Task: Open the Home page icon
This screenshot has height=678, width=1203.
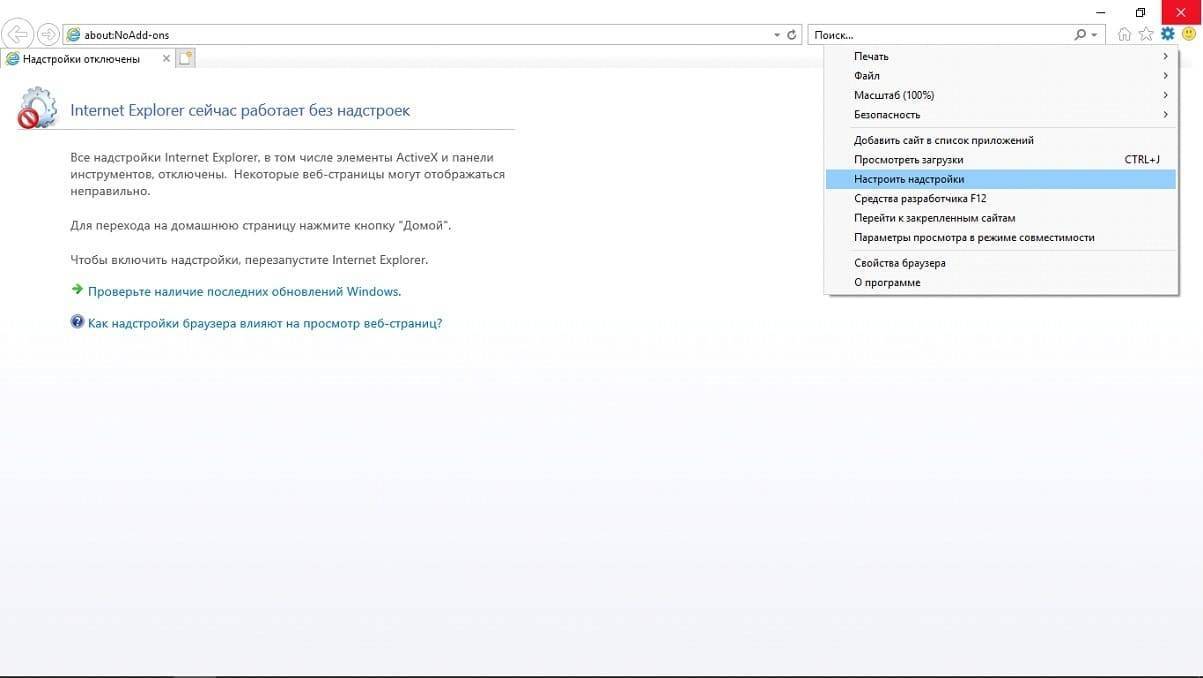Action: (x=1125, y=34)
